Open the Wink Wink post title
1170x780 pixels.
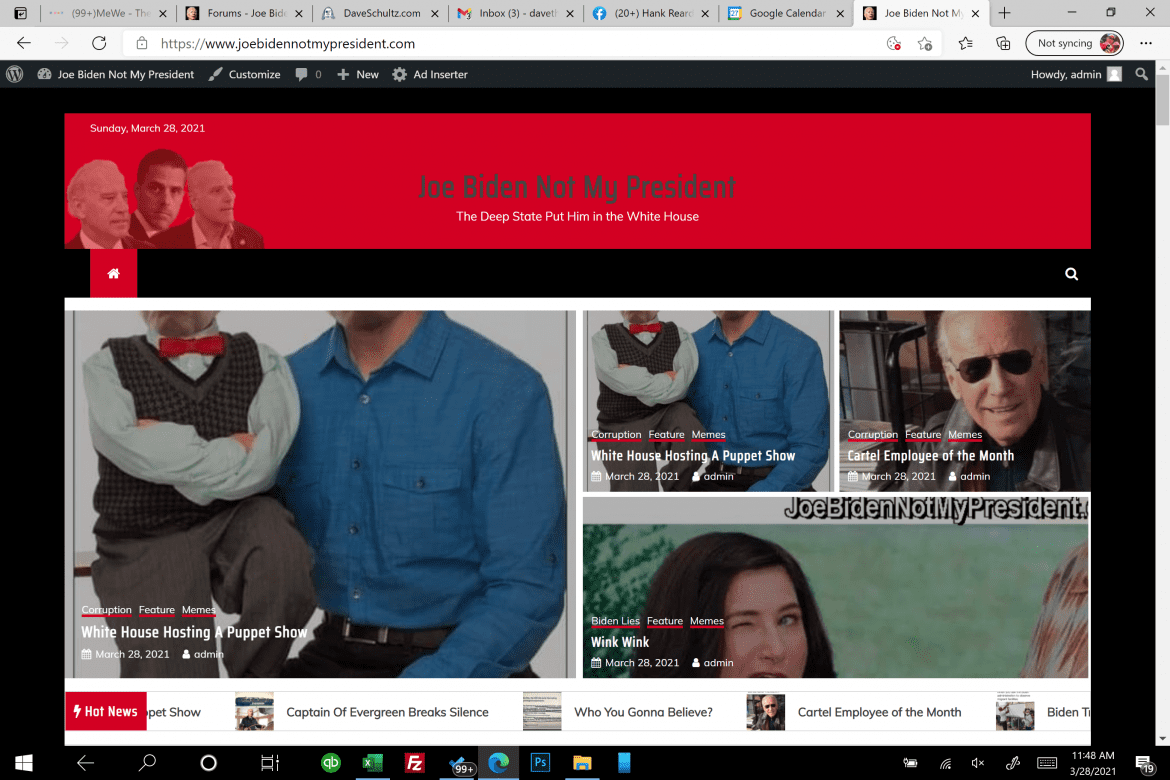pos(619,642)
